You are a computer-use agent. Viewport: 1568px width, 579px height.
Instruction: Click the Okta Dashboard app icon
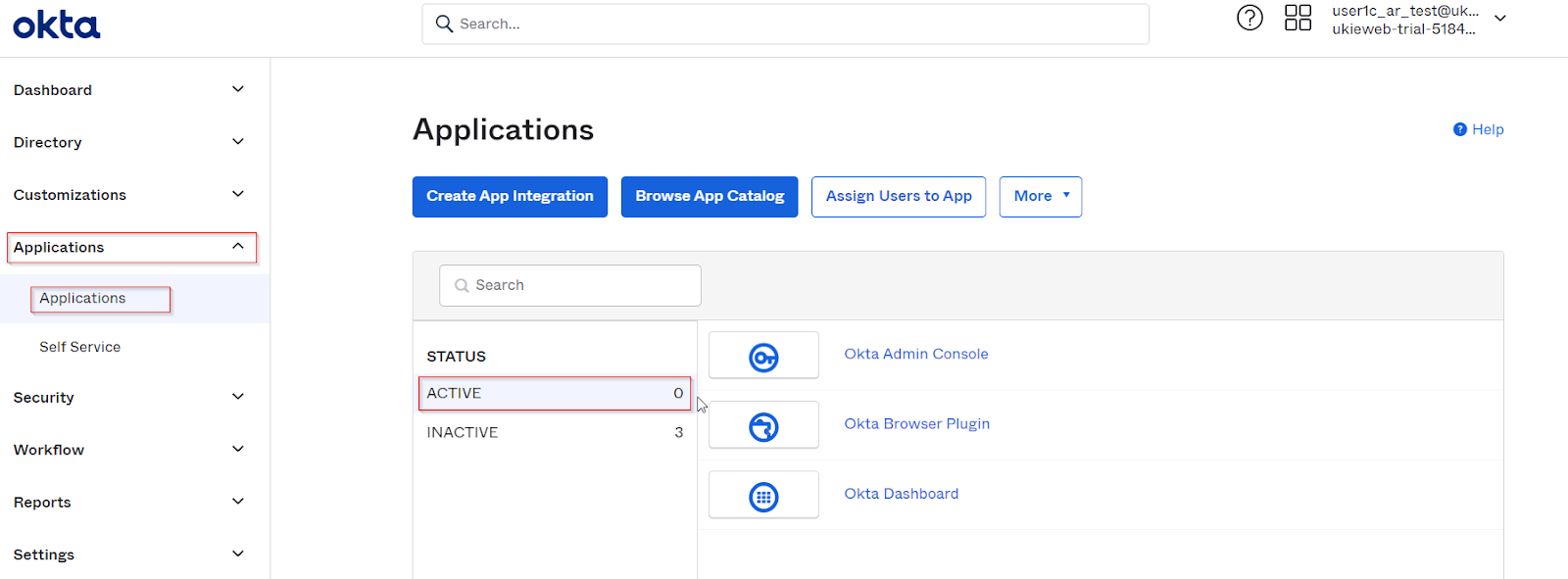pyautogui.click(x=763, y=497)
